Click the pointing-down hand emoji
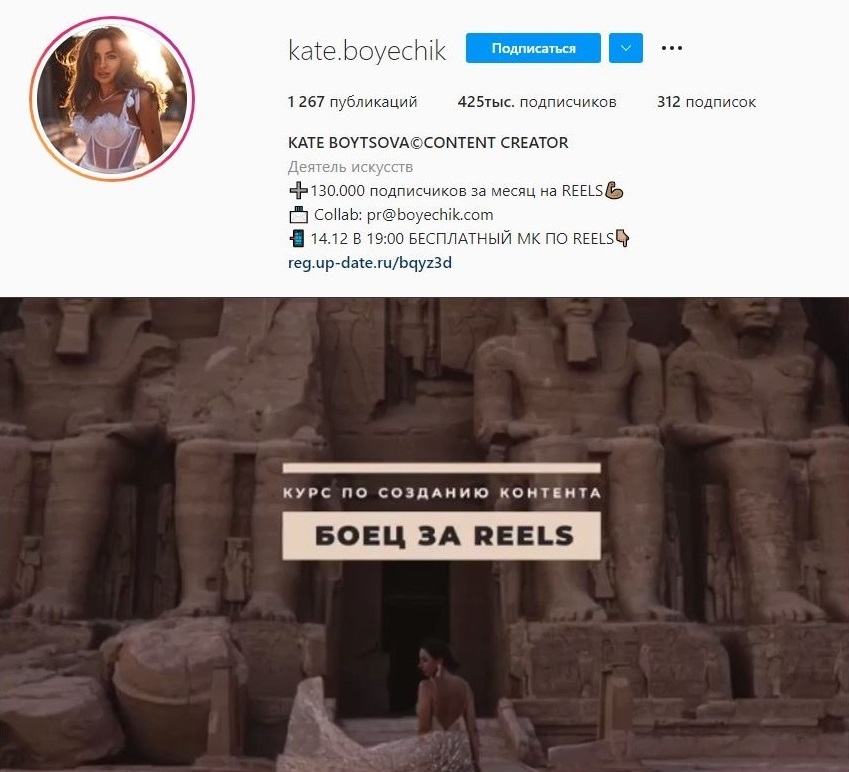This screenshot has width=849, height=772. 623,238
